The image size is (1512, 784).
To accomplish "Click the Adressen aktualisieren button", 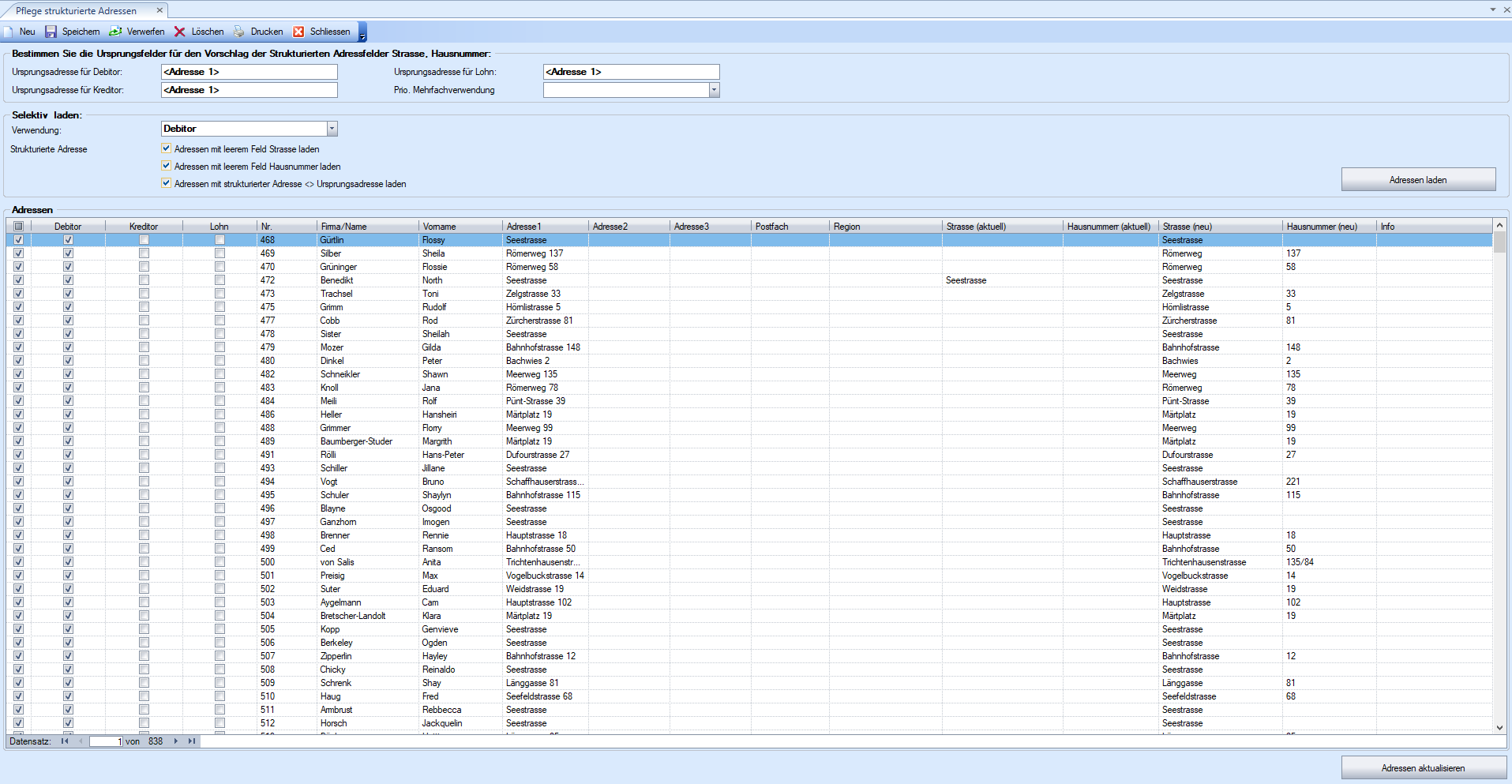I will 1423,767.
